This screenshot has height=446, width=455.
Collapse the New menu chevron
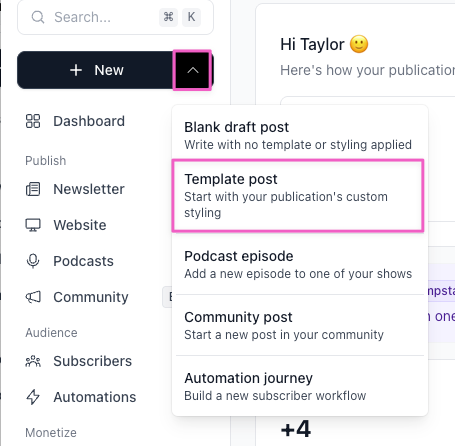pos(192,70)
